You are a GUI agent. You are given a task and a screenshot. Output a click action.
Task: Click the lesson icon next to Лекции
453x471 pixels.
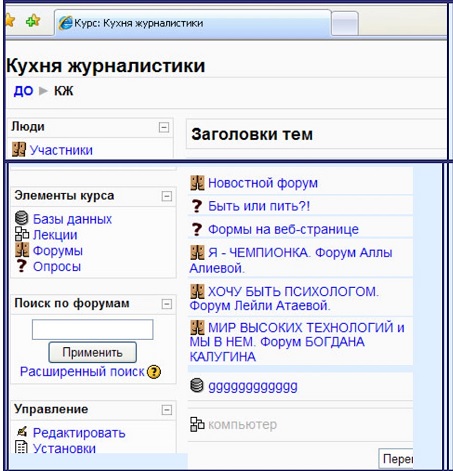(22, 234)
